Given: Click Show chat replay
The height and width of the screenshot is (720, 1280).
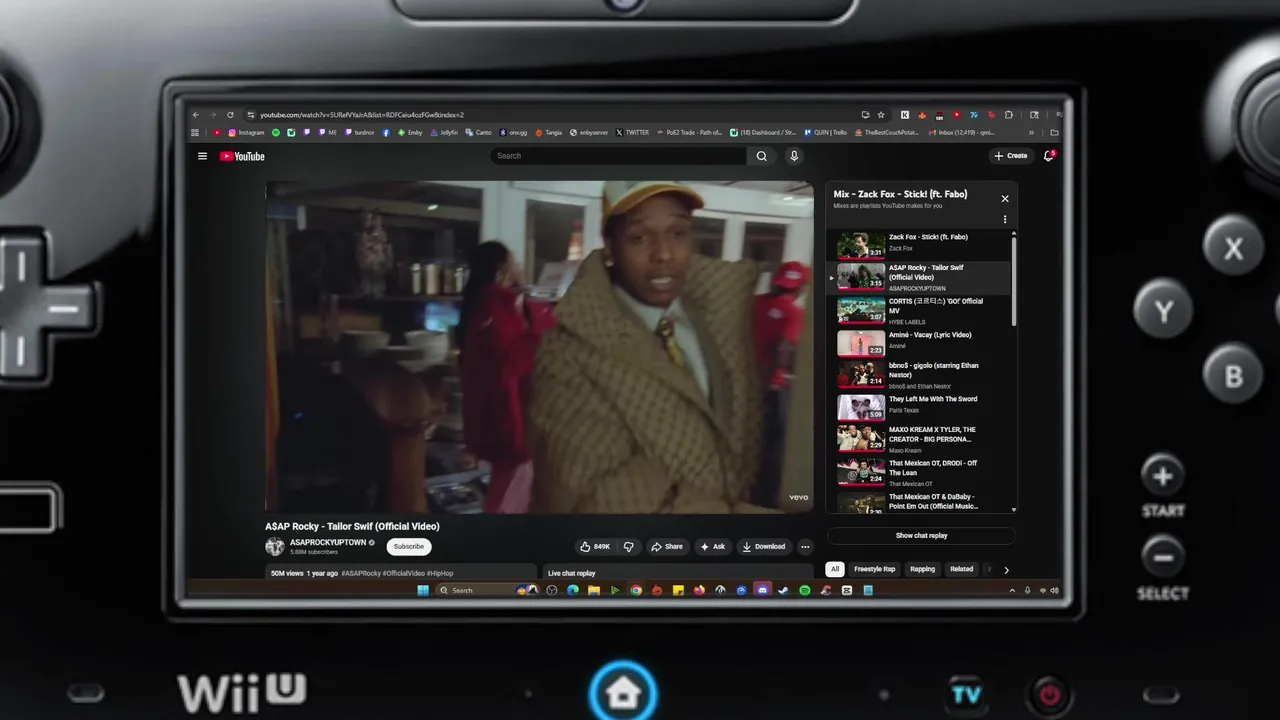Looking at the screenshot, I should click(921, 536).
